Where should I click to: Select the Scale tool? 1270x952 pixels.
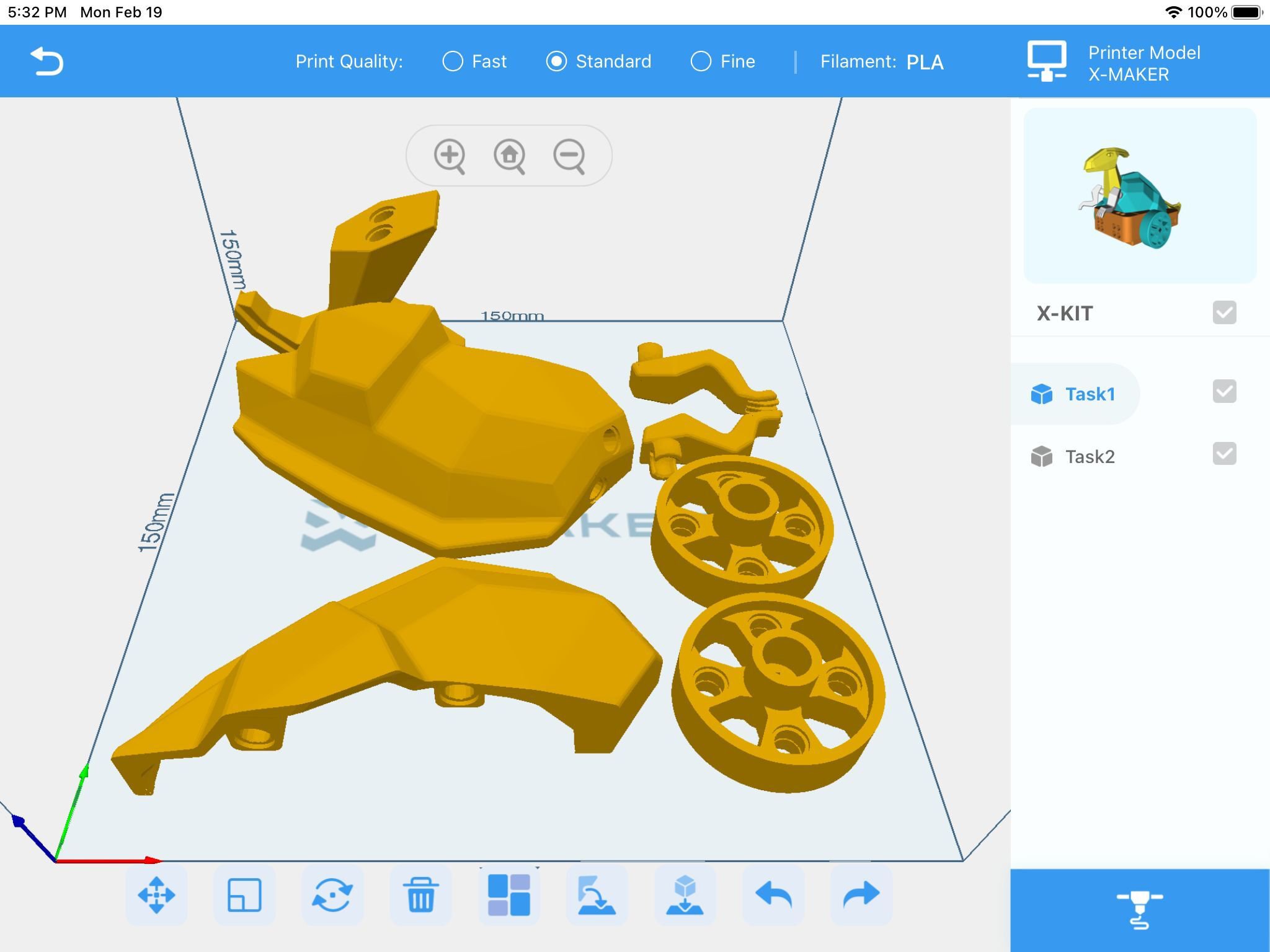(244, 895)
